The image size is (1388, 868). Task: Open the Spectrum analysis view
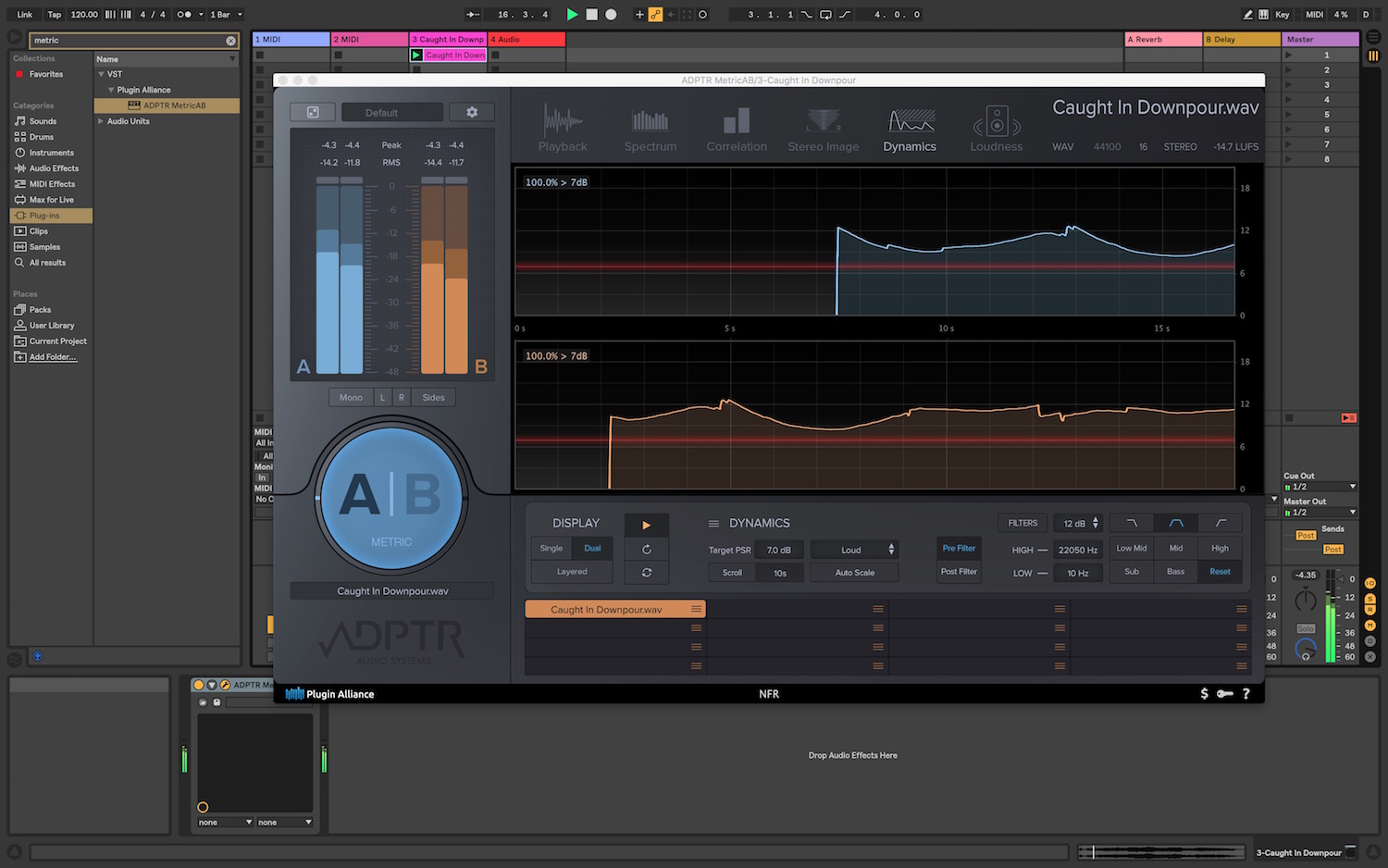pos(650,130)
